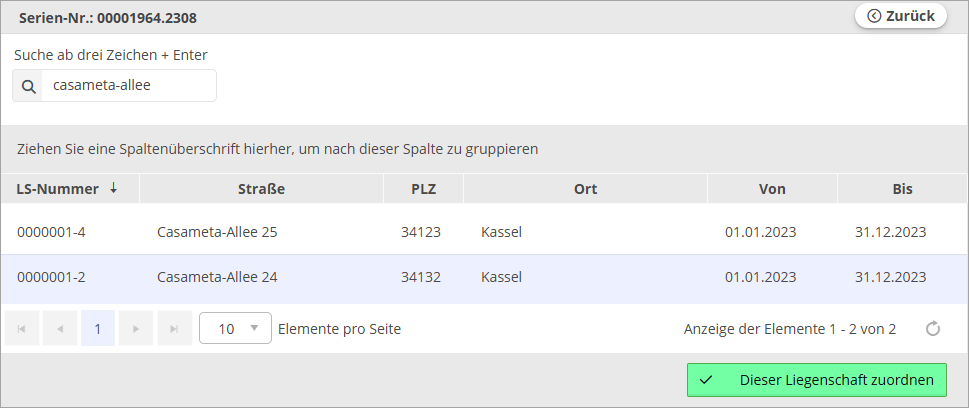Go to next page of results
The image size is (969, 408).
point(136,328)
